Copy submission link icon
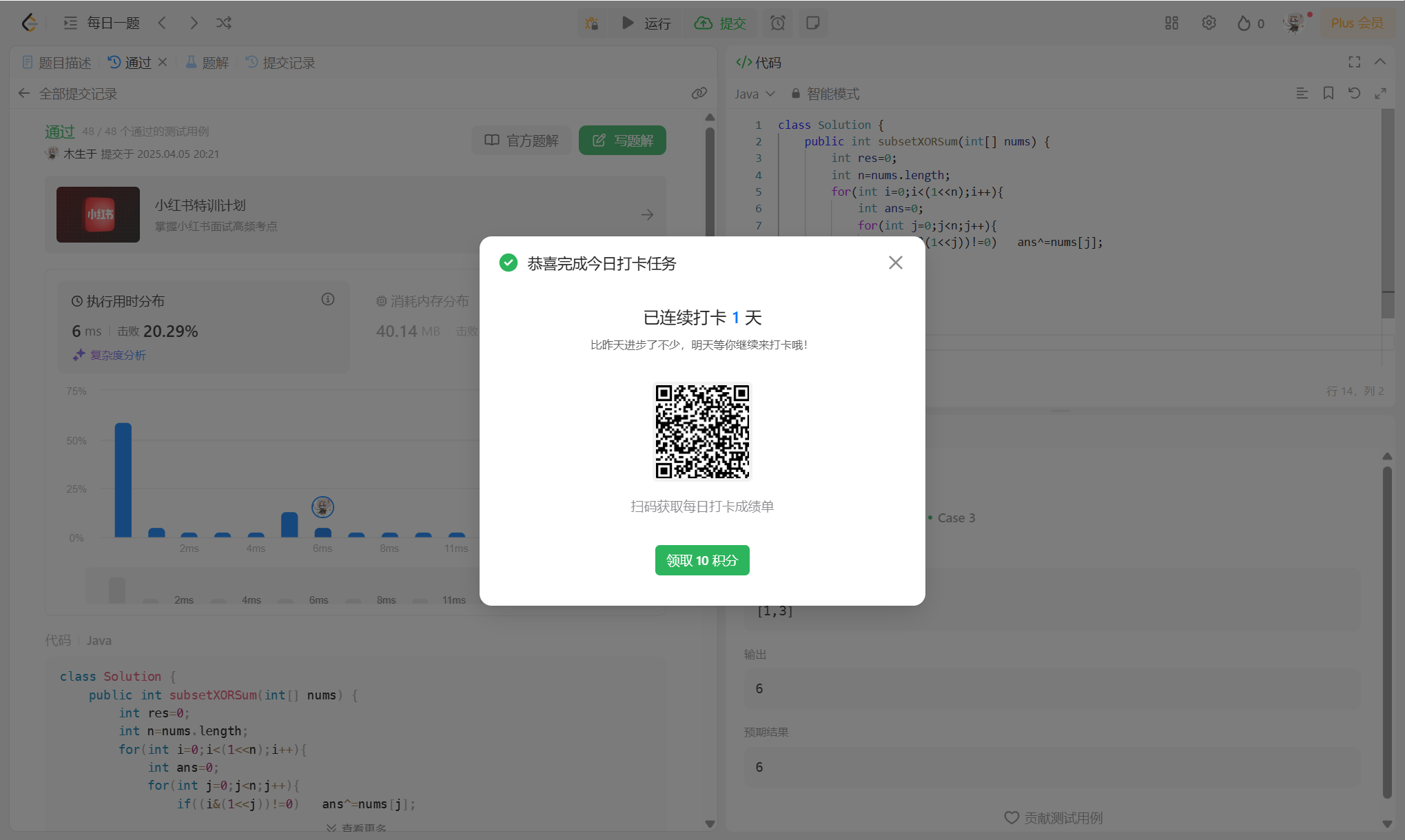Screen dimensions: 1405x840 (699, 93)
